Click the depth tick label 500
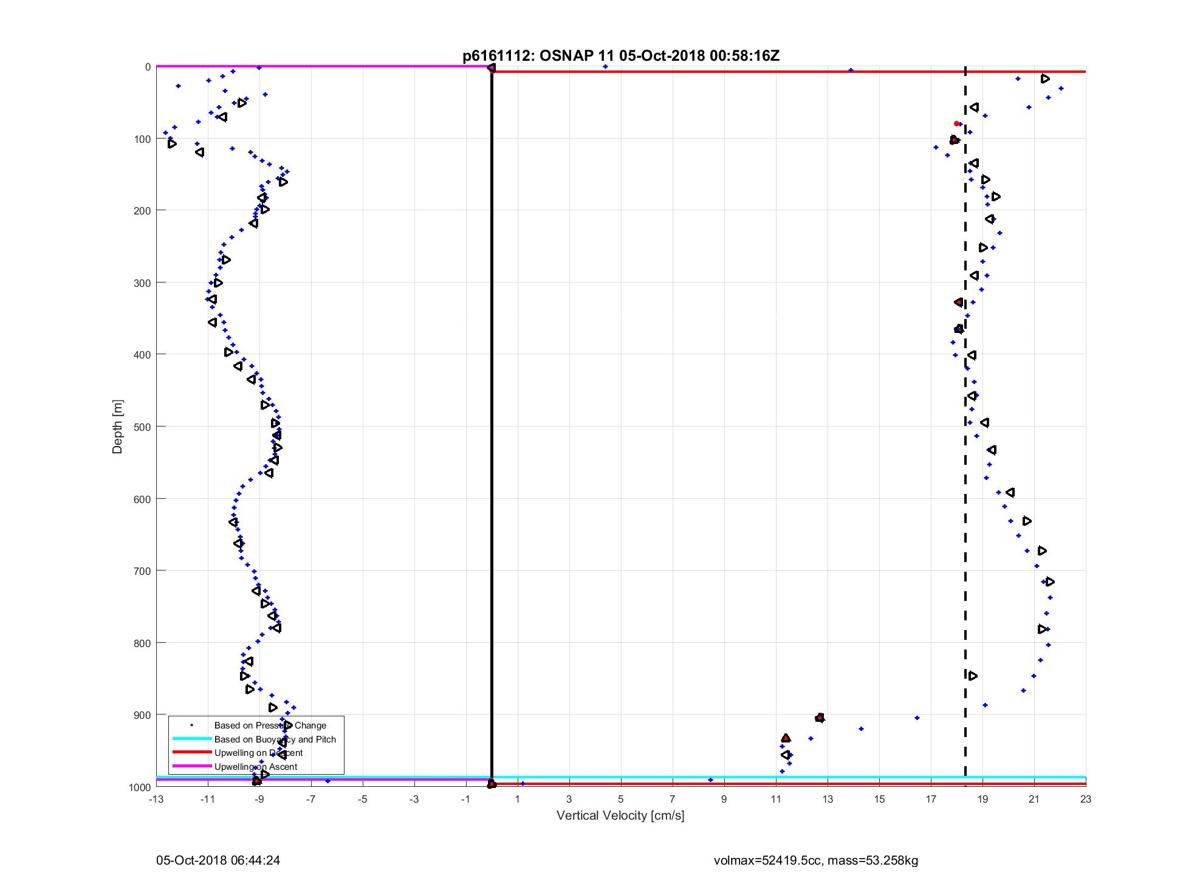1200x885 pixels. [x=142, y=427]
